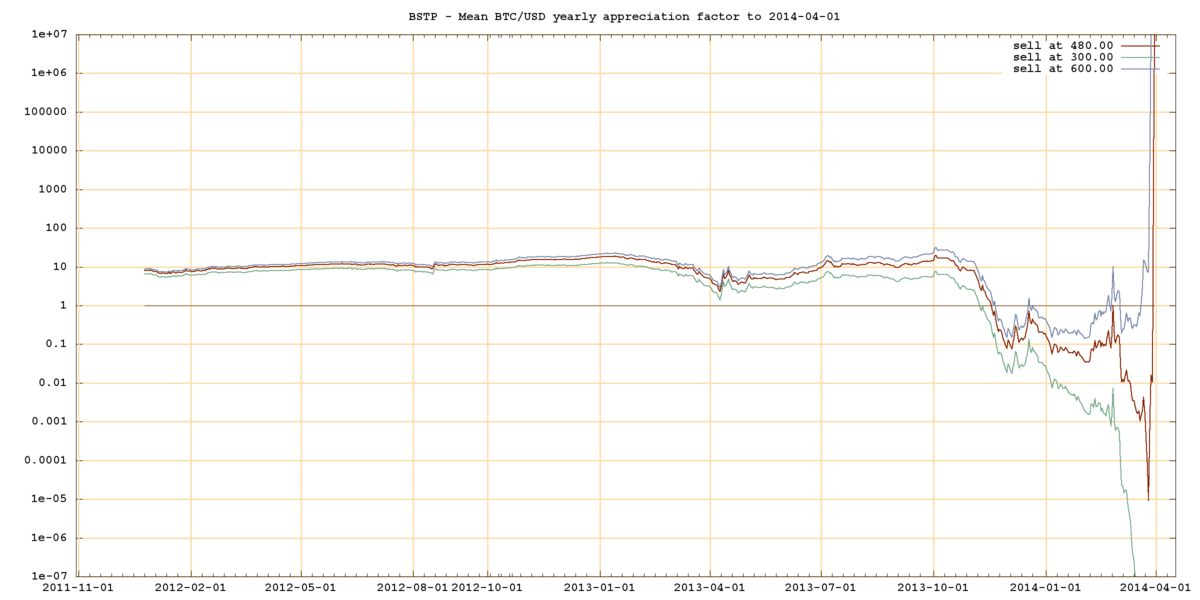
Task: Click blue line sample next to sell at 600.00
Action: click(1140, 68)
